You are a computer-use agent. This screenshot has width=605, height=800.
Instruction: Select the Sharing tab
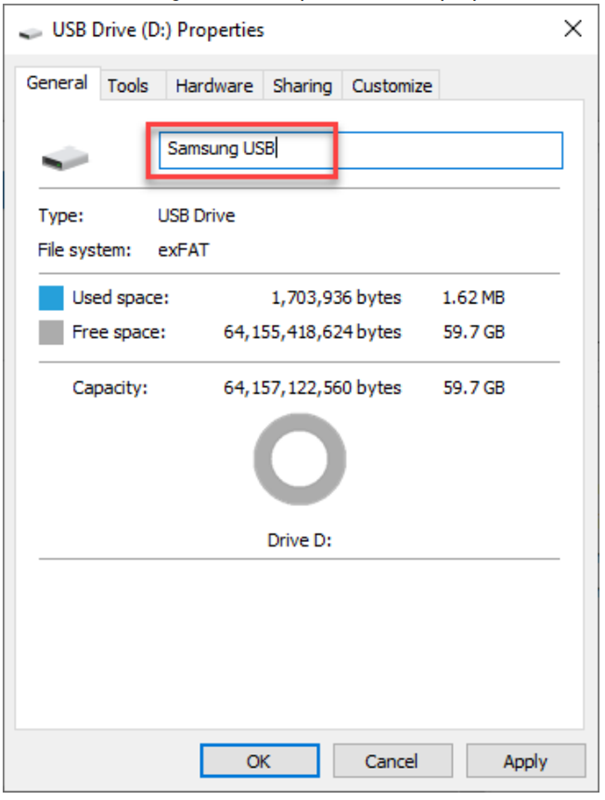click(303, 86)
